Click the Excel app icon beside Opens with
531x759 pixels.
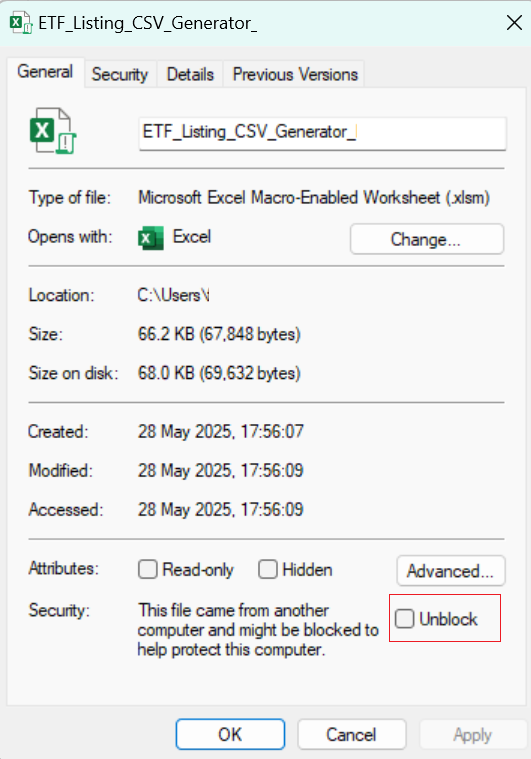click(151, 238)
